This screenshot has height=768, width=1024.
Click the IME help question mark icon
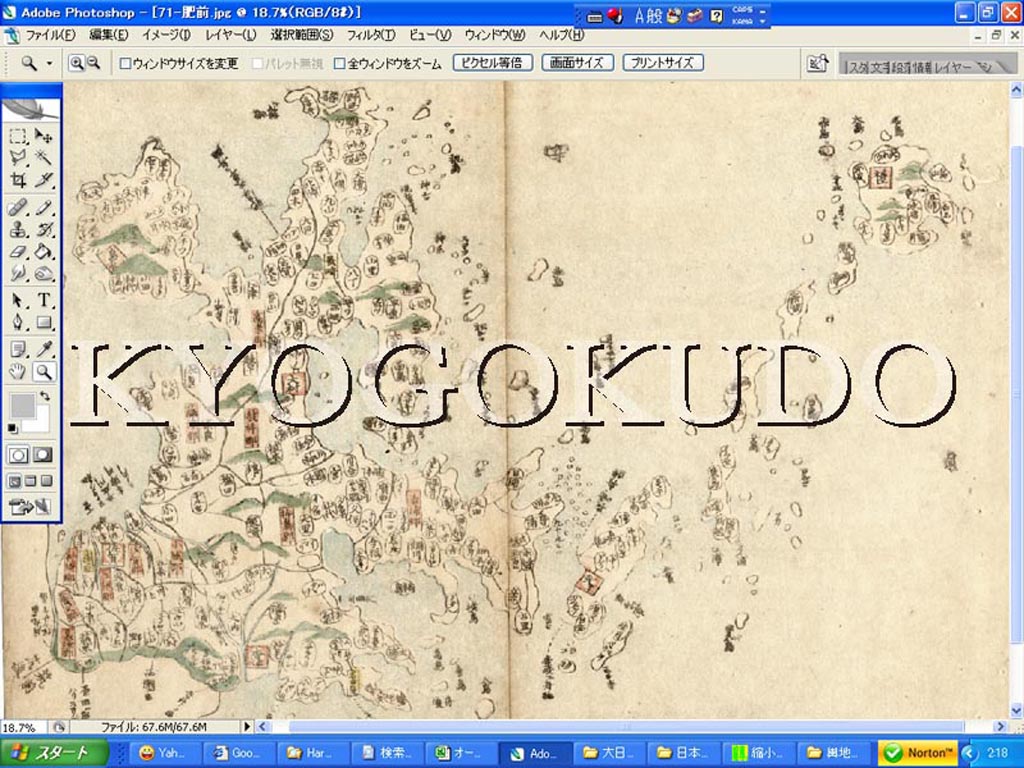[716, 16]
